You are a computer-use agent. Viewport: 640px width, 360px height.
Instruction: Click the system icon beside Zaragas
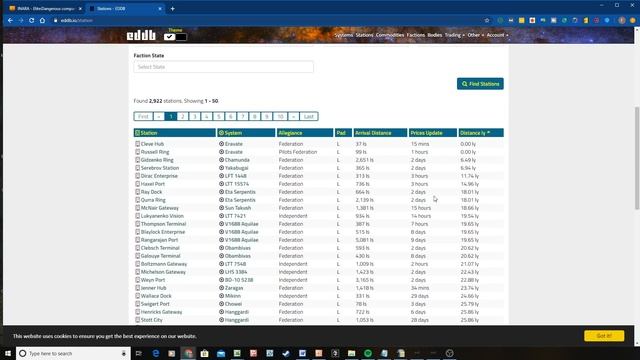point(221,288)
